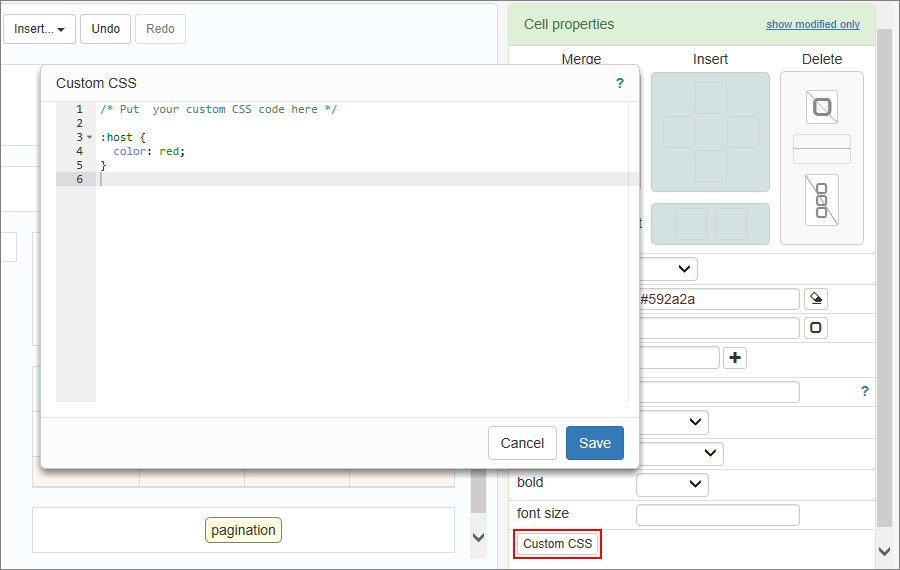900x570 pixels.
Task: Click the Redo button
Action: pos(160,29)
